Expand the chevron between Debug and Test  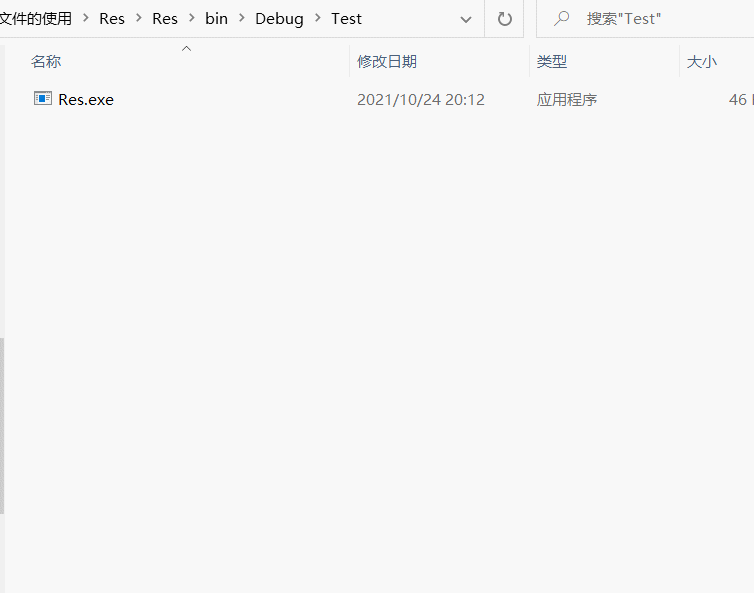point(318,19)
